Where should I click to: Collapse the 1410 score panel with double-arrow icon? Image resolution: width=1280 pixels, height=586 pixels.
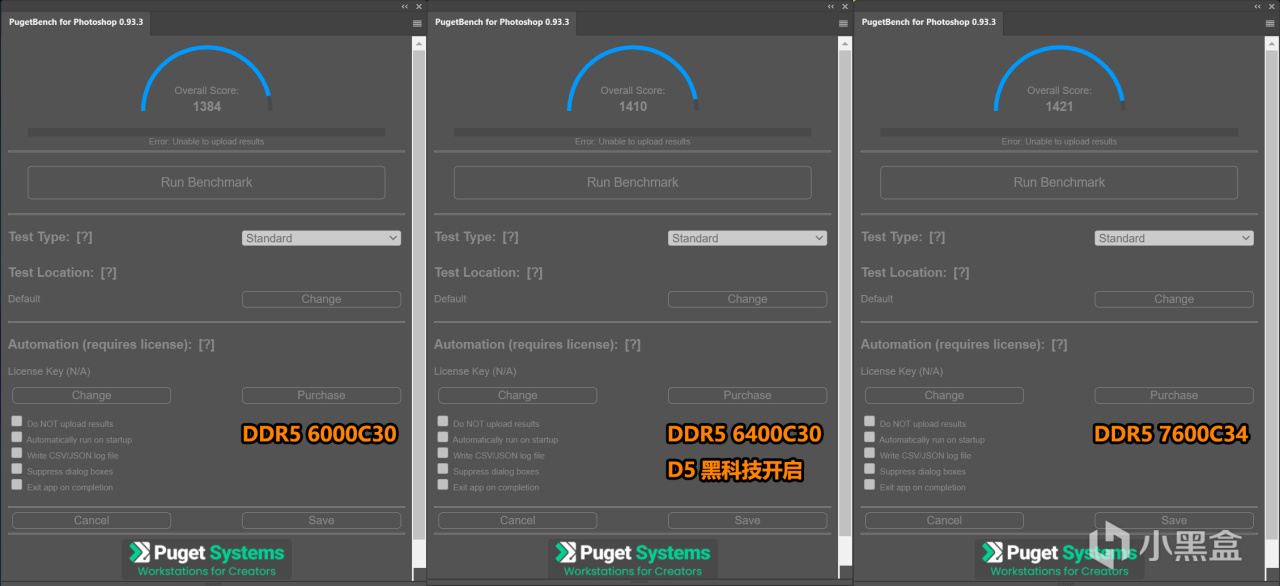(x=831, y=6)
